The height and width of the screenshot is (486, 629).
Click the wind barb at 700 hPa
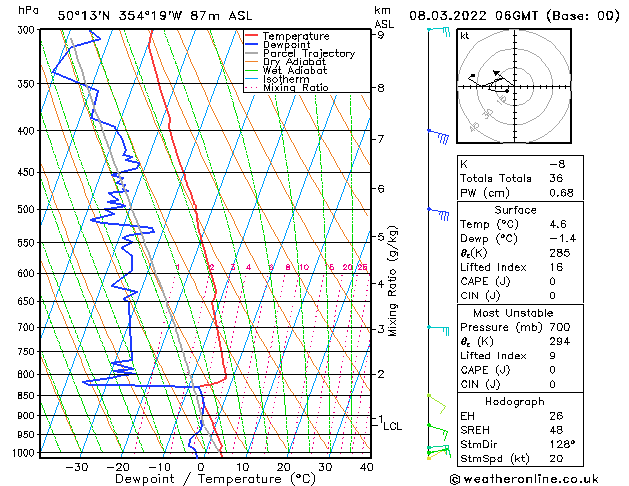[x=438, y=330]
